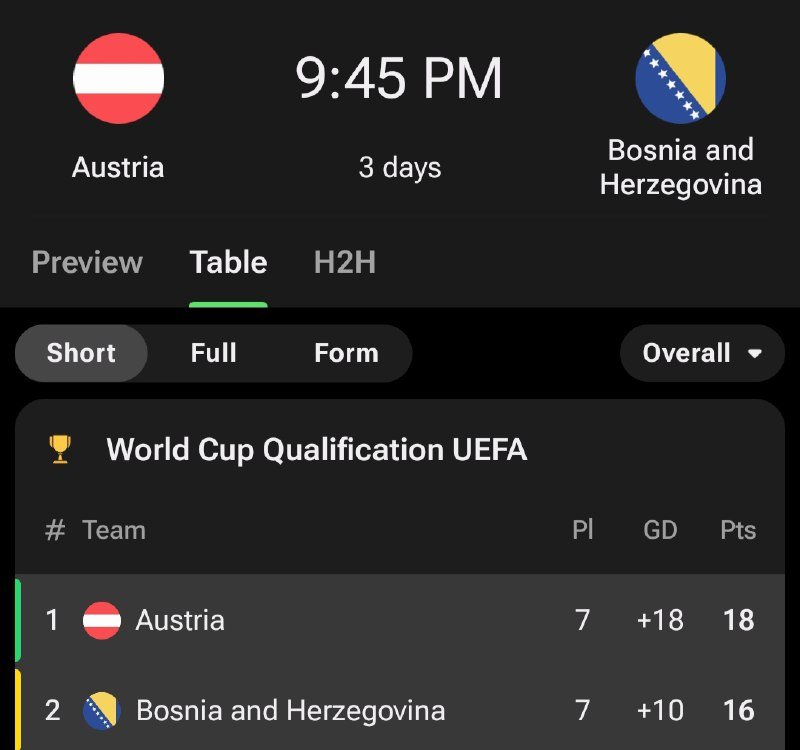Select the Table tab
Viewport: 800px width, 750px height.
coord(228,263)
